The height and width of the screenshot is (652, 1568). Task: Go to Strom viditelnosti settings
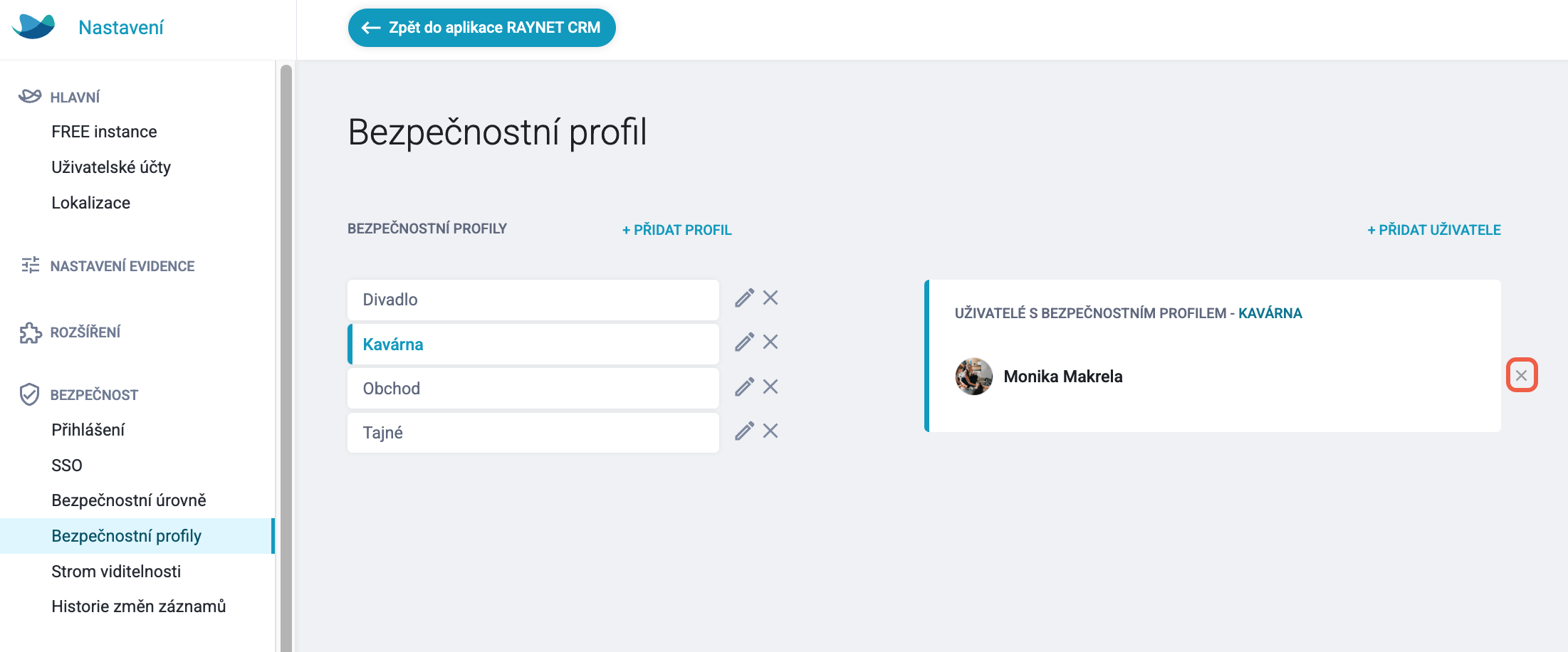(x=116, y=572)
